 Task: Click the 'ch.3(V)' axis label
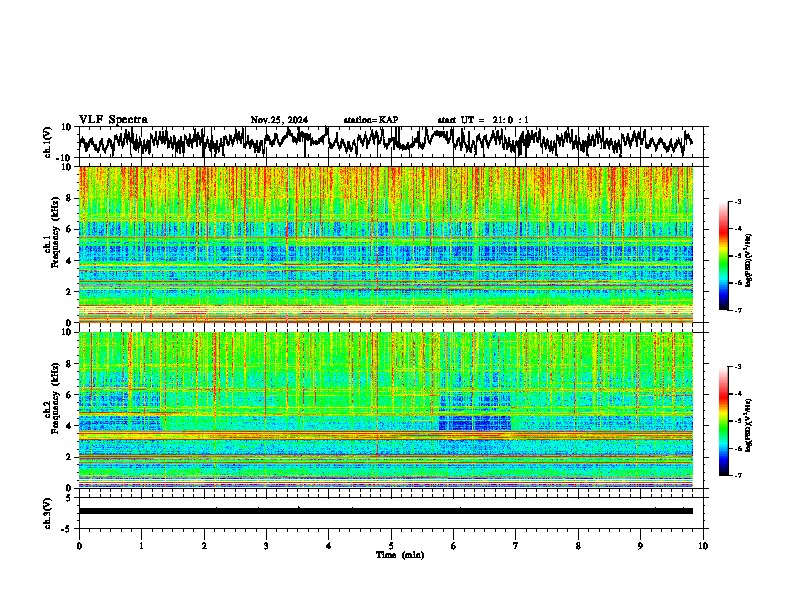(x=48, y=514)
